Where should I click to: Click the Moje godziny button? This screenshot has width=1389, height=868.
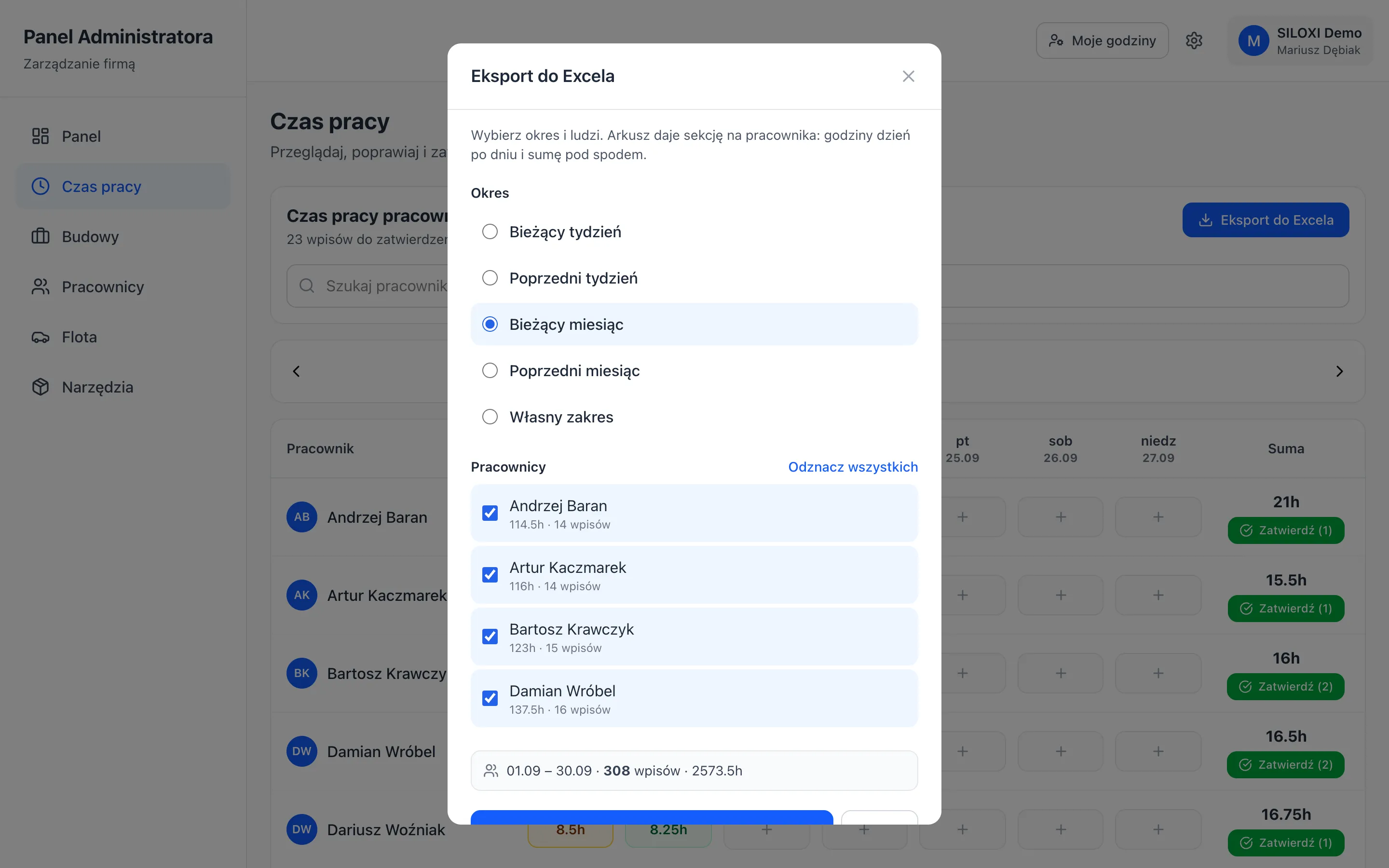pyautogui.click(x=1102, y=40)
